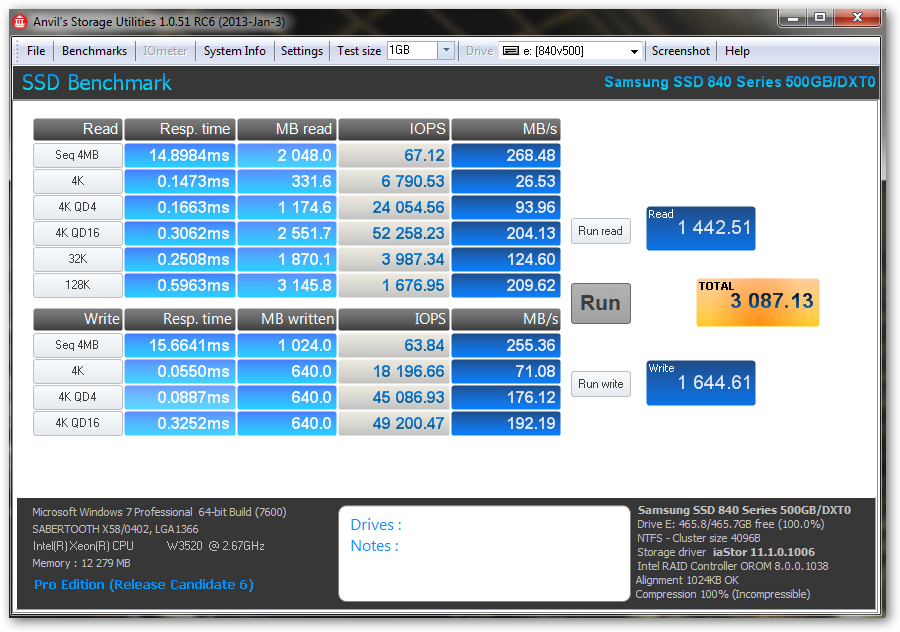Click the Memory : 12 279 MB text
The width and height of the screenshot is (900, 632).
point(81,563)
